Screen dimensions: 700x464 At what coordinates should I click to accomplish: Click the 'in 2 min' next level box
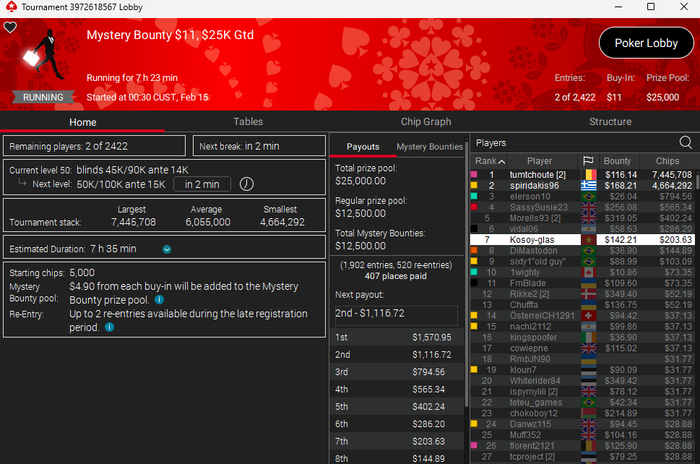(x=202, y=184)
